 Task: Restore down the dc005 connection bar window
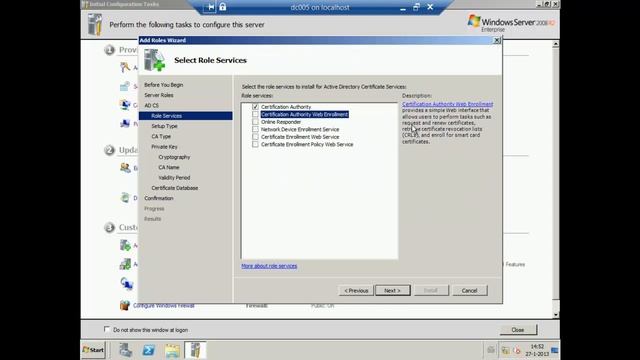pyautogui.click(x=416, y=7)
